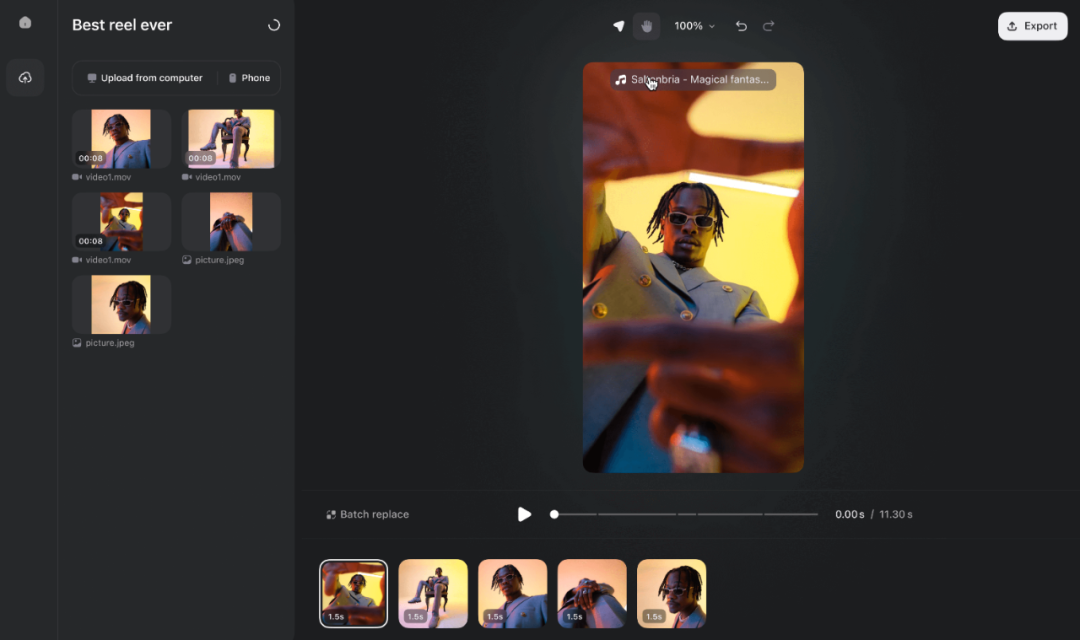Click the main video preview canvas
The width and height of the screenshot is (1080, 640).
pyautogui.click(x=693, y=267)
